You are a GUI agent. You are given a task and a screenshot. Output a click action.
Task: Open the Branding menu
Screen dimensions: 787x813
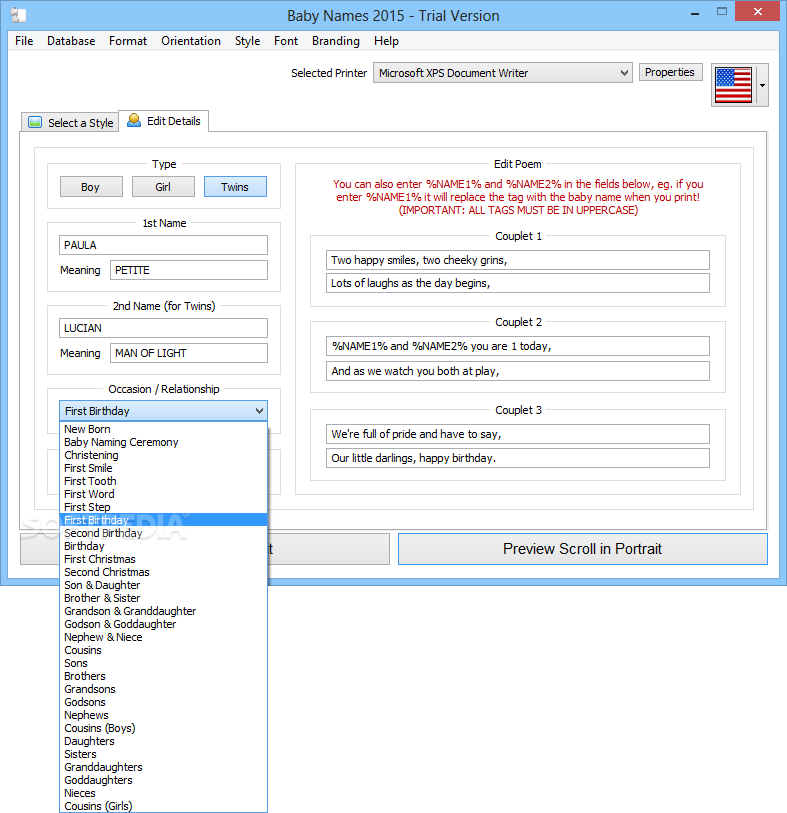pyautogui.click(x=335, y=41)
